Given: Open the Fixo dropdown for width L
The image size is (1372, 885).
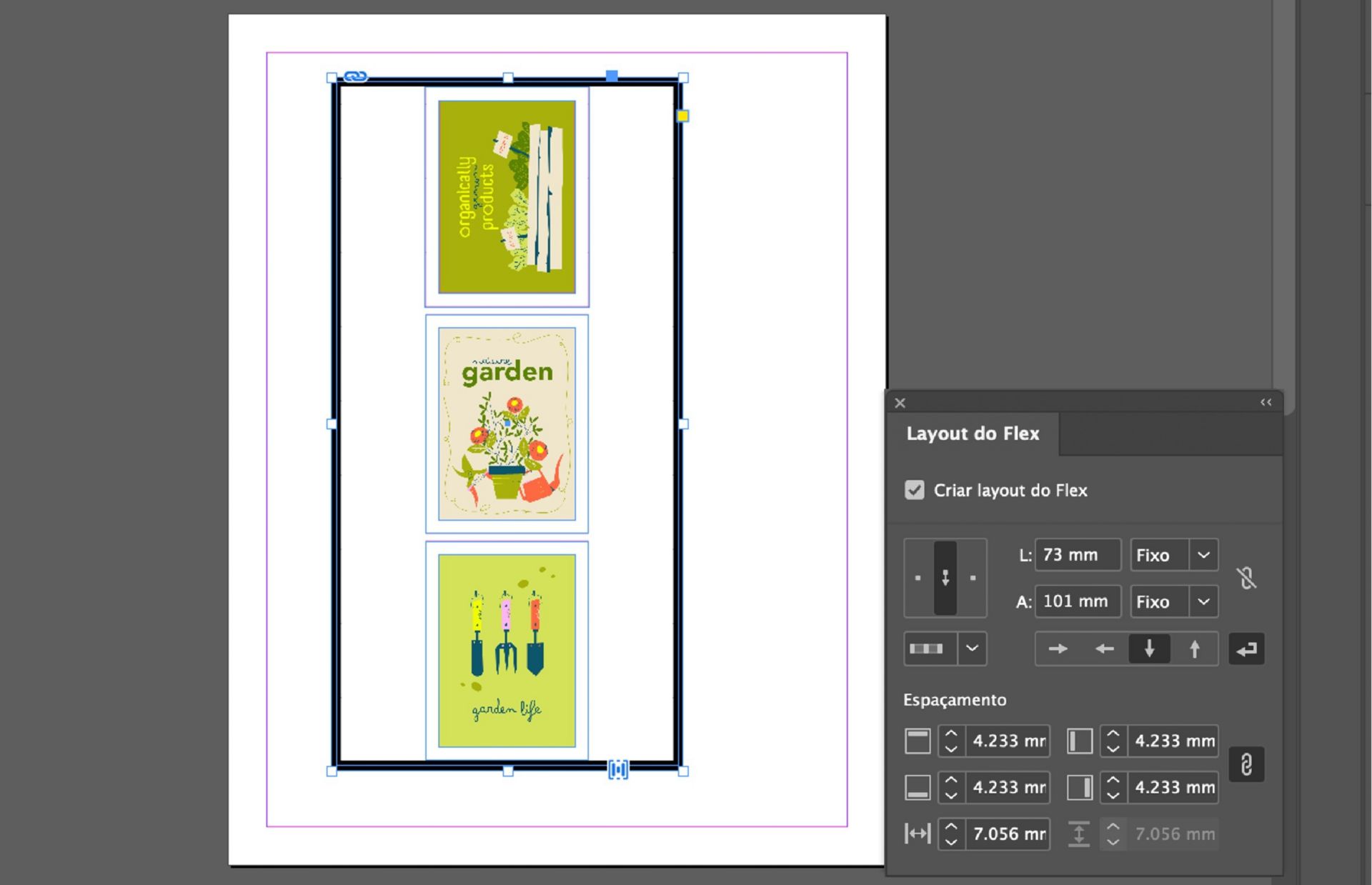Looking at the screenshot, I should pyautogui.click(x=1204, y=555).
